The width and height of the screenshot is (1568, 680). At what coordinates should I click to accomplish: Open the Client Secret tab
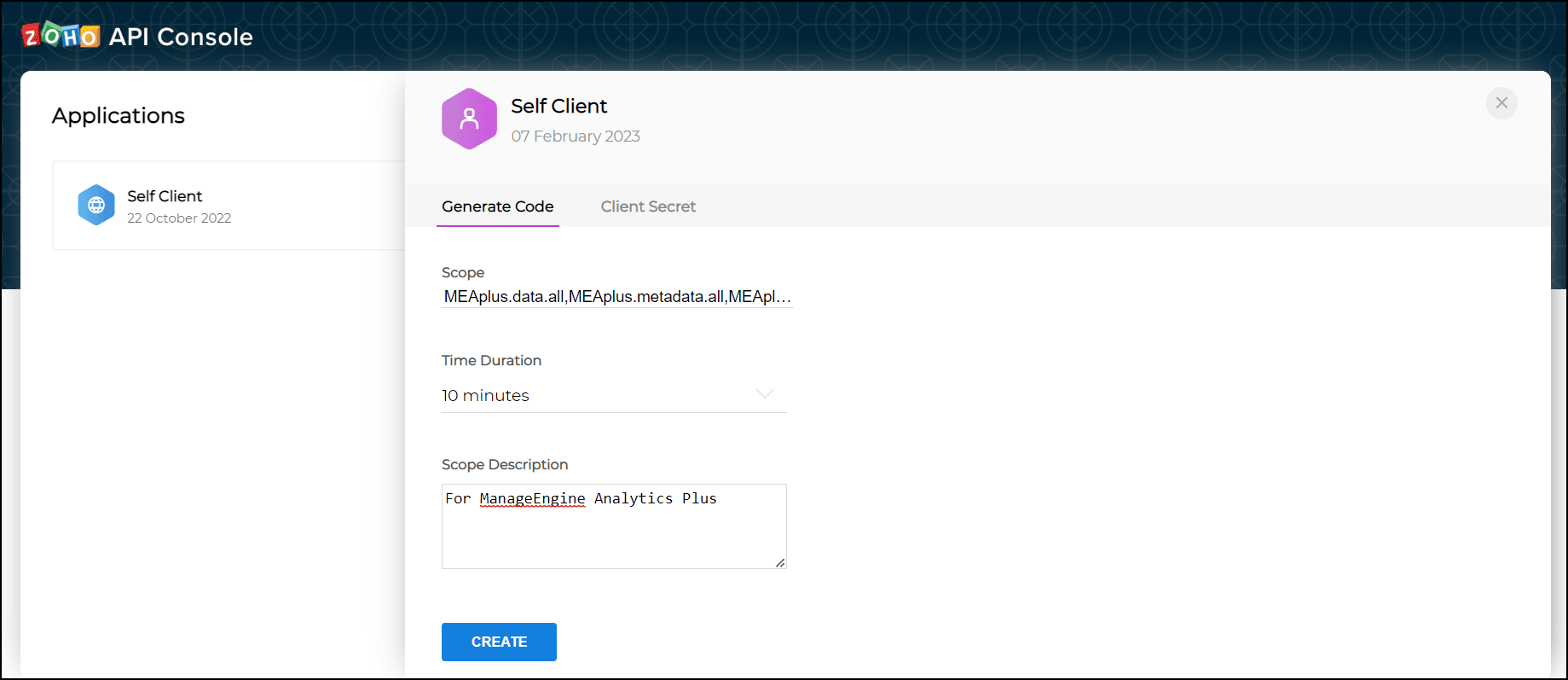pos(648,206)
